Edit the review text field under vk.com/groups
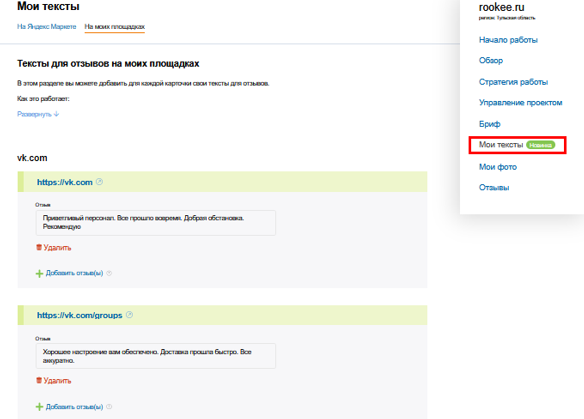 (x=156, y=356)
